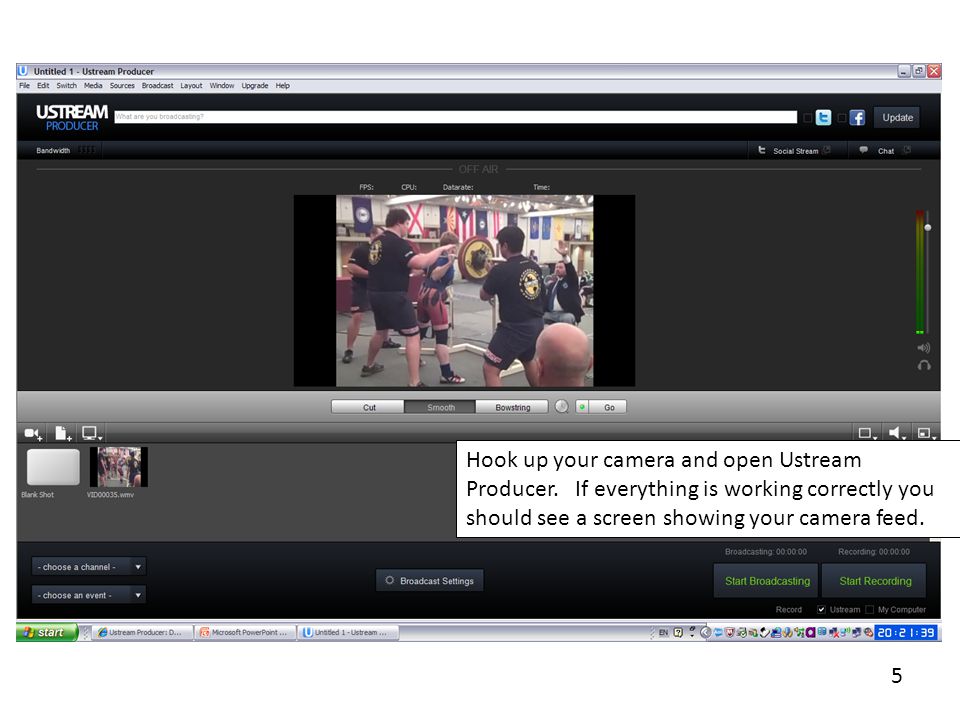Expand the preview layout dropdown
The height and width of the screenshot is (720, 960).
point(868,433)
